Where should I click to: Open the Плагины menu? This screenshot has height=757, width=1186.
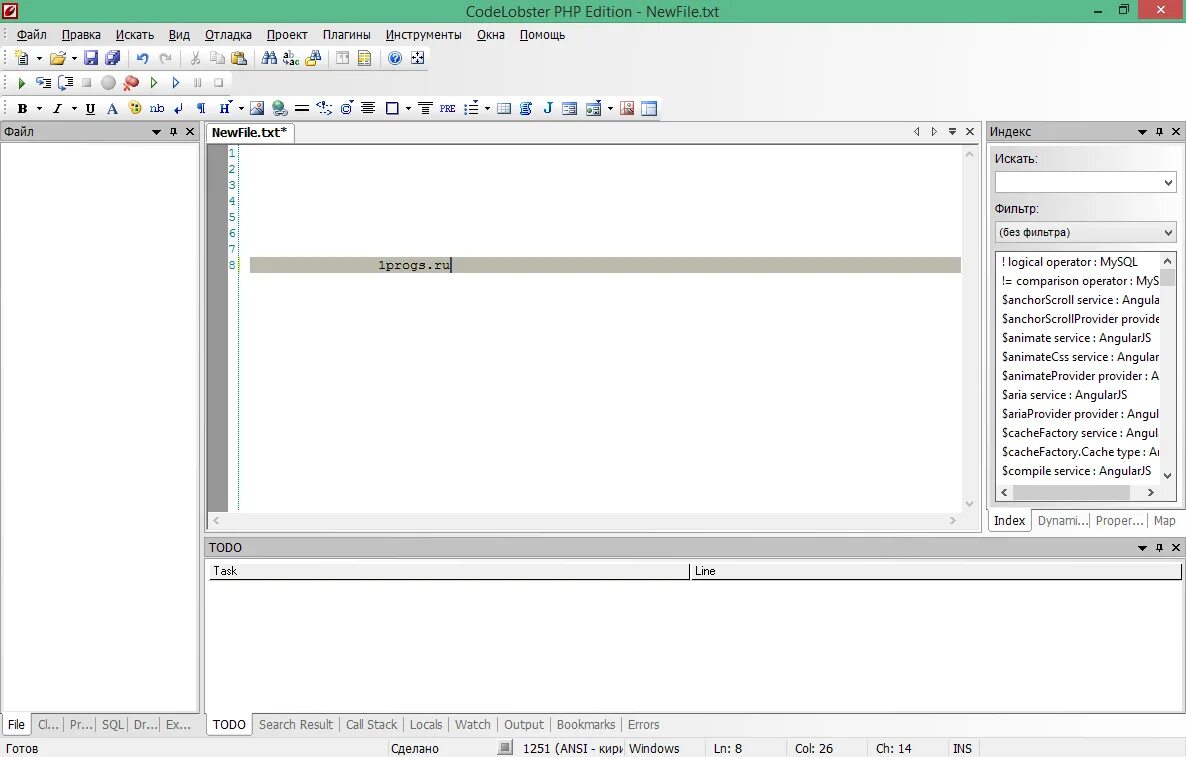pos(346,35)
